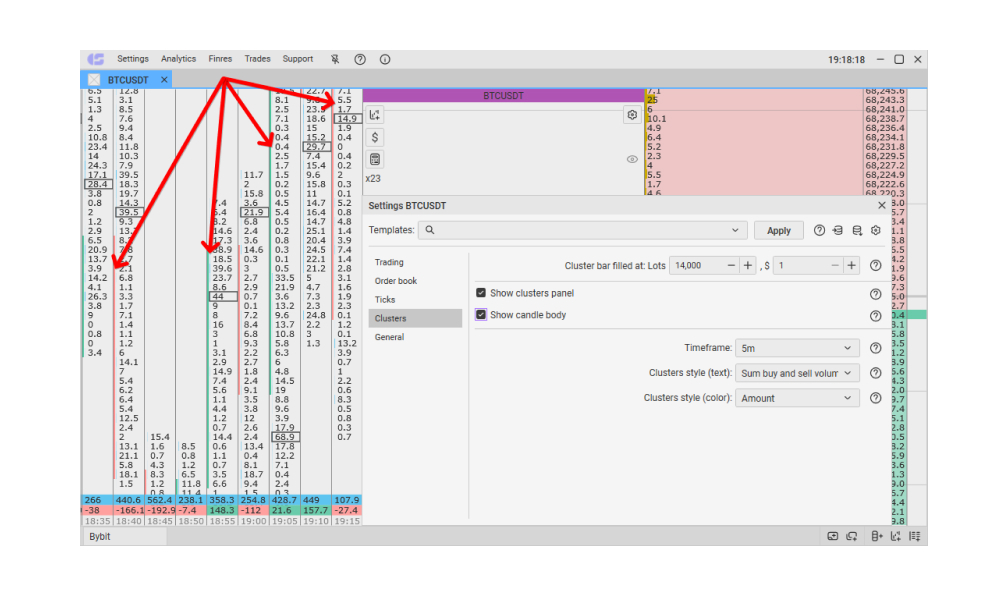
Task: Increase dollar value with plus button
Action: click(852, 266)
